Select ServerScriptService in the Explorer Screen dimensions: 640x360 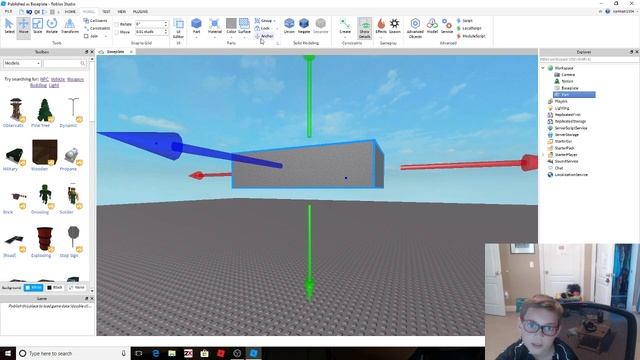tap(571, 128)
